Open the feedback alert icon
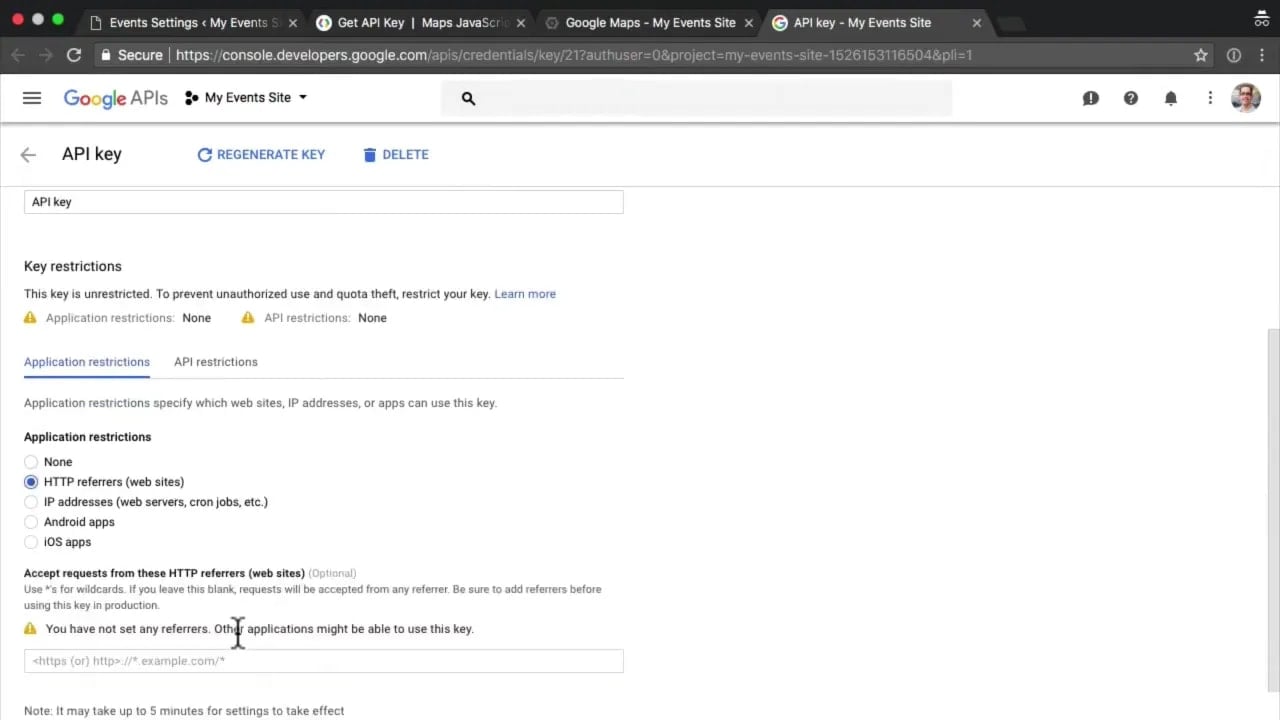The width and height of the screenshot is (1280, 720). 1091,98
